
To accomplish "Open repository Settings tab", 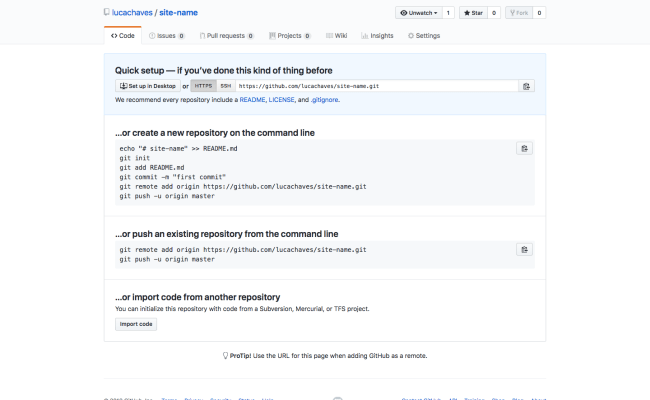I will [424, 36].
